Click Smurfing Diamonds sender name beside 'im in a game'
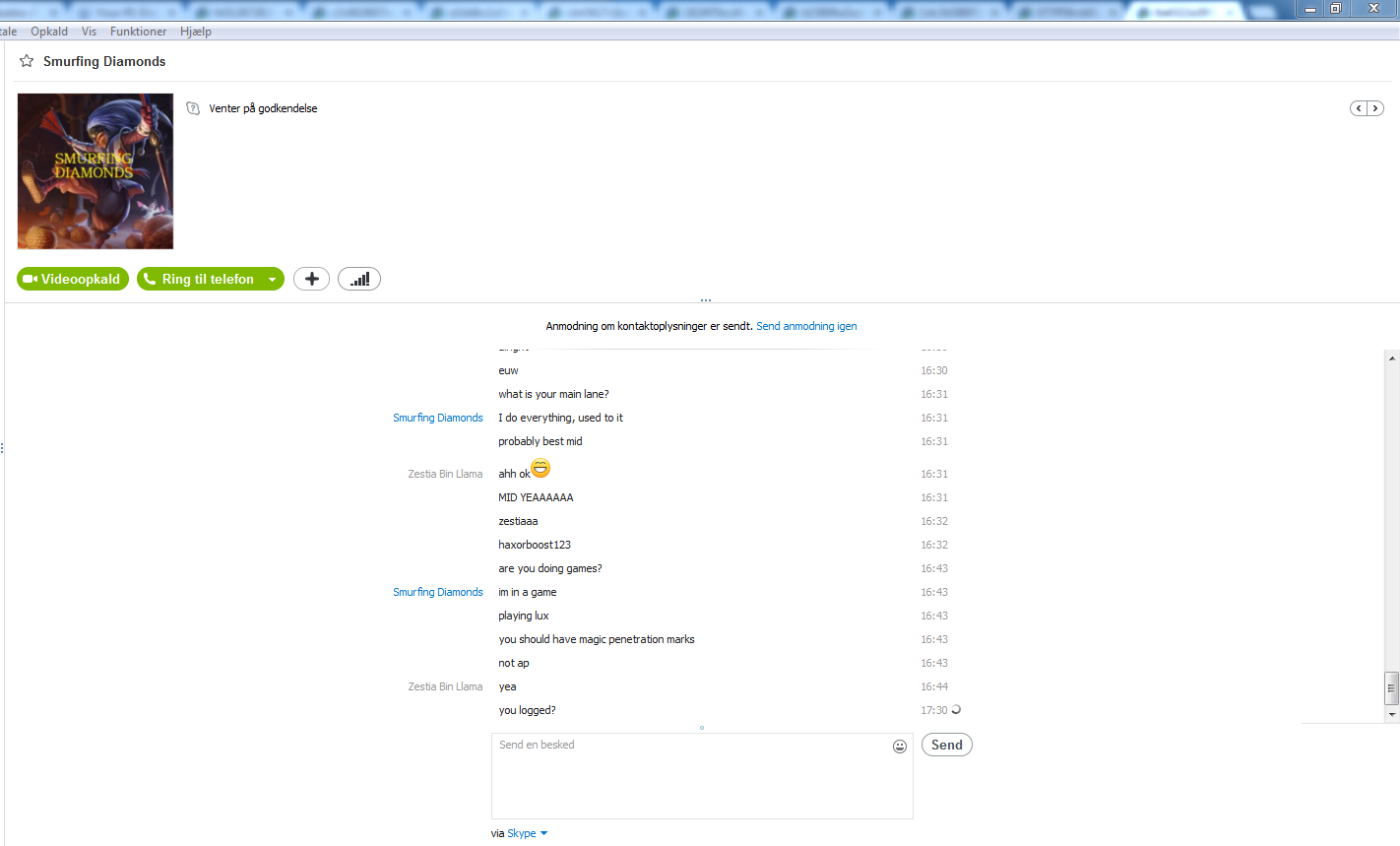Image resolution: width=1400 pixels, height=846 pixels. click(x=438, y=592)
